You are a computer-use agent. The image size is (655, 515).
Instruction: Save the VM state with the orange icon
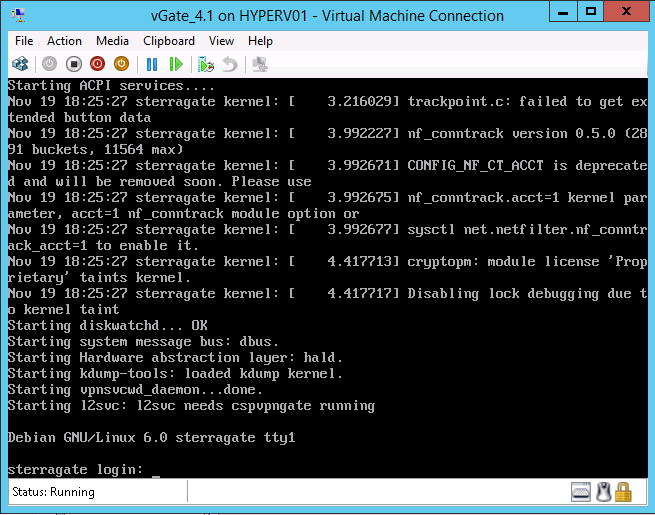(x=121, y=64)
